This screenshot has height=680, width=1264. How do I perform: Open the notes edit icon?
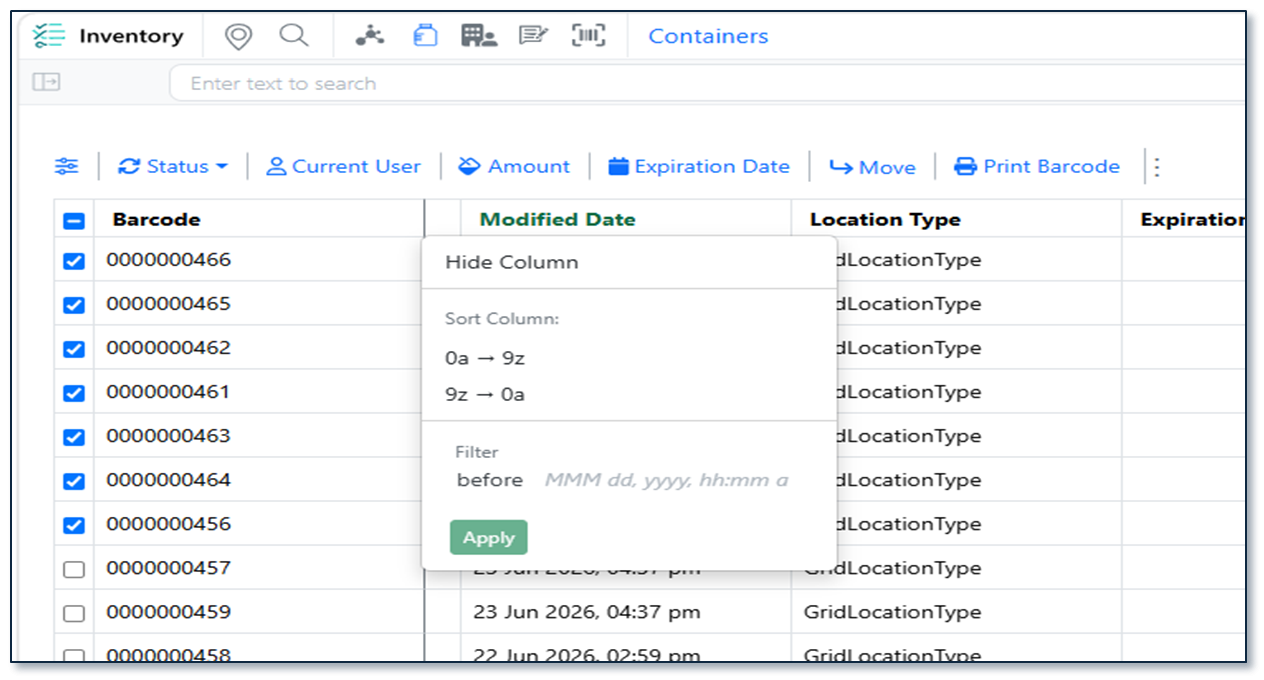(534, 36)
